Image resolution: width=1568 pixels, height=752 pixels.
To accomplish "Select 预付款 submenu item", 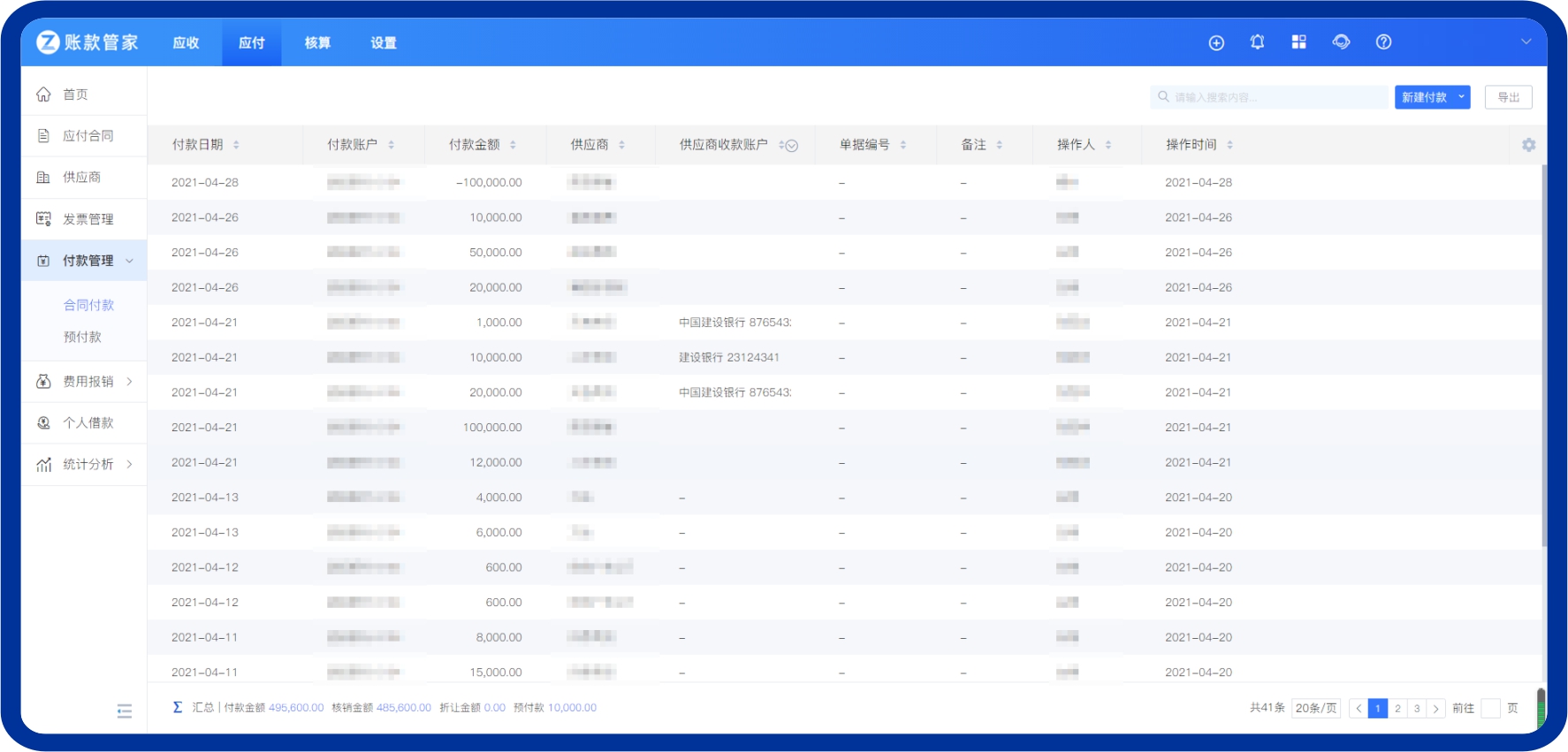I will (82, 337).
